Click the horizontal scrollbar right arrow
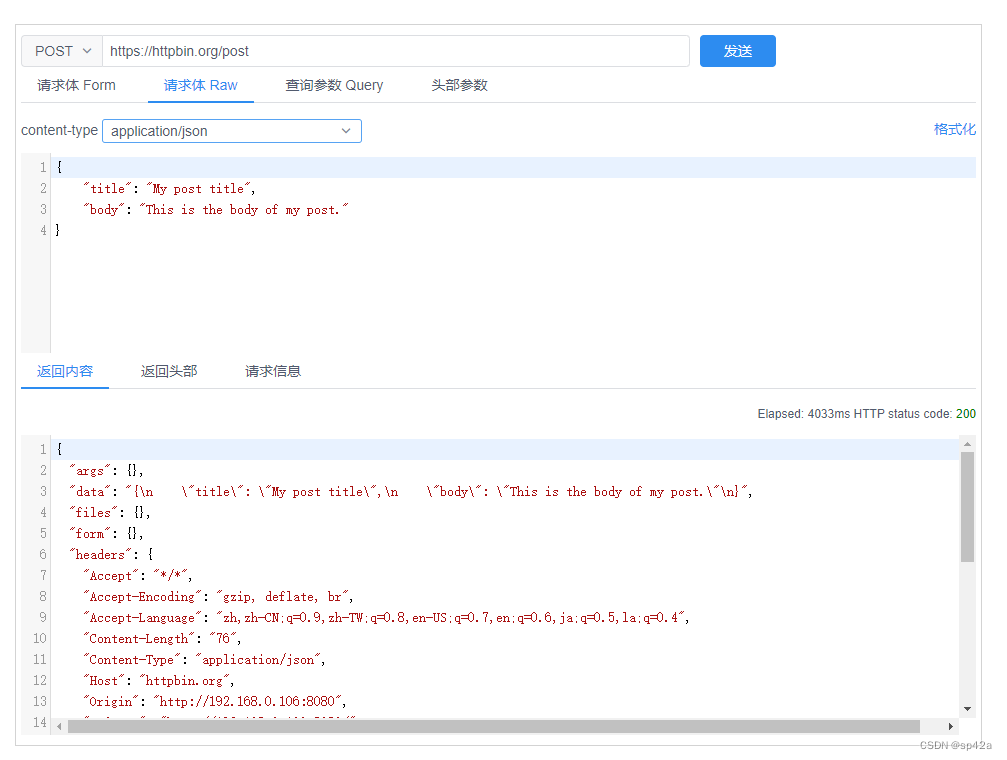Image resolution: width=1007 pixels, height=760 pixels. coord(950,727)
